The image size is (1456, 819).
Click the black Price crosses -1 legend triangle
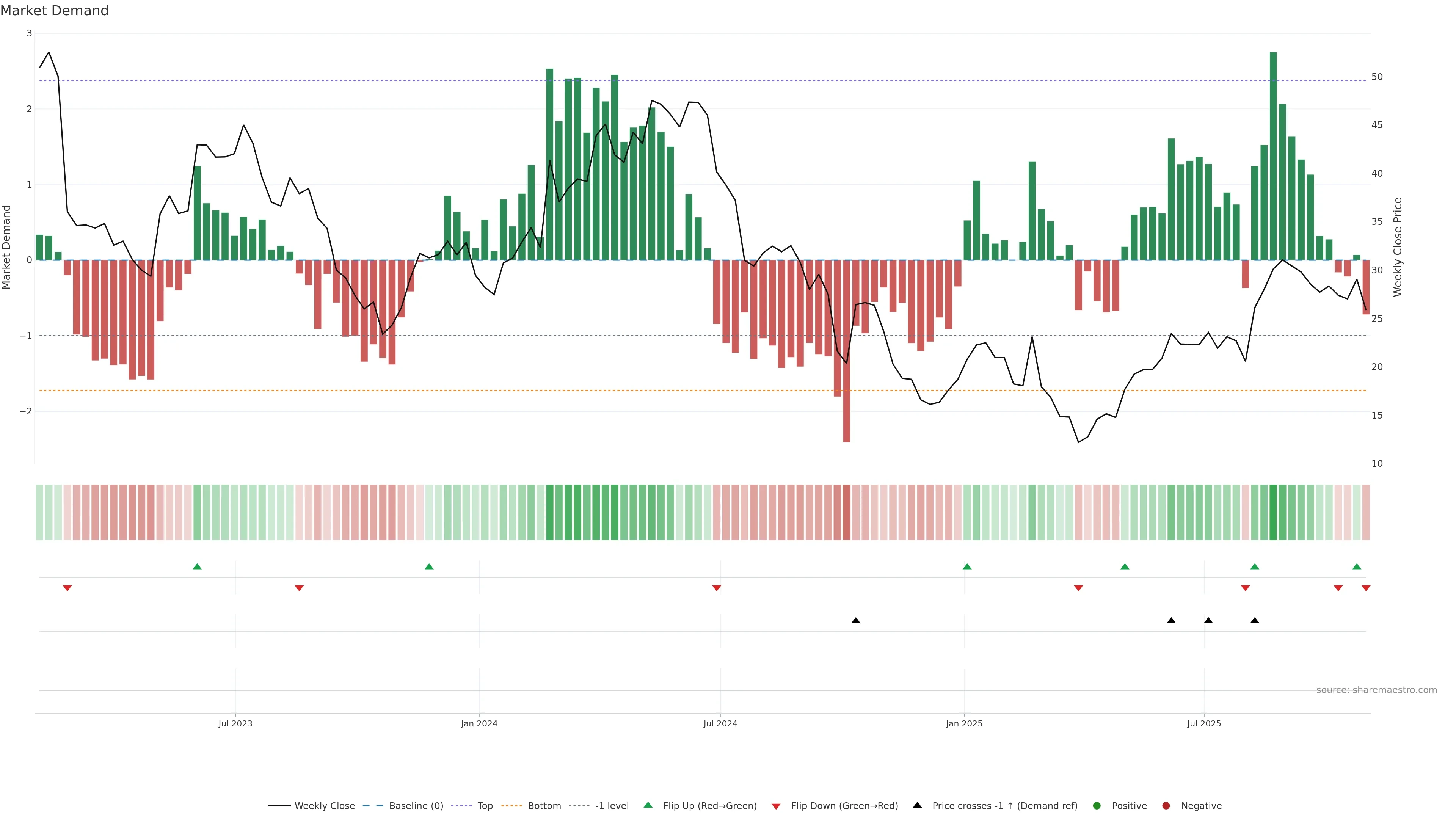[917, 805]
